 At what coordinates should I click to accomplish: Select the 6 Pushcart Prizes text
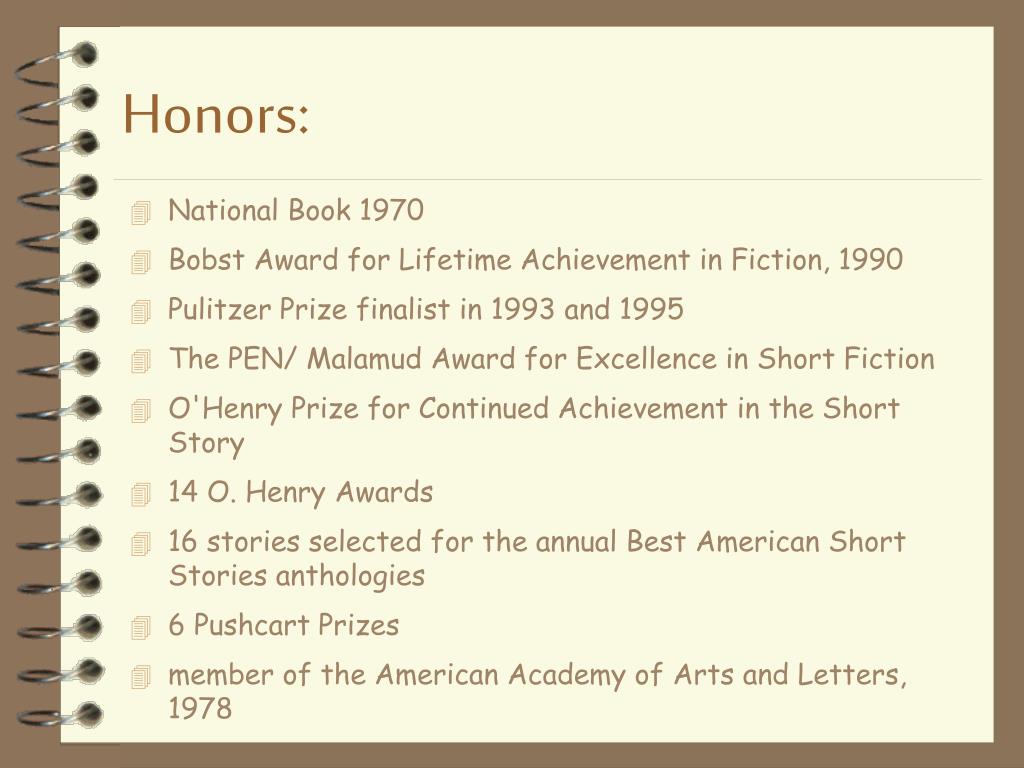pos(284,625)
